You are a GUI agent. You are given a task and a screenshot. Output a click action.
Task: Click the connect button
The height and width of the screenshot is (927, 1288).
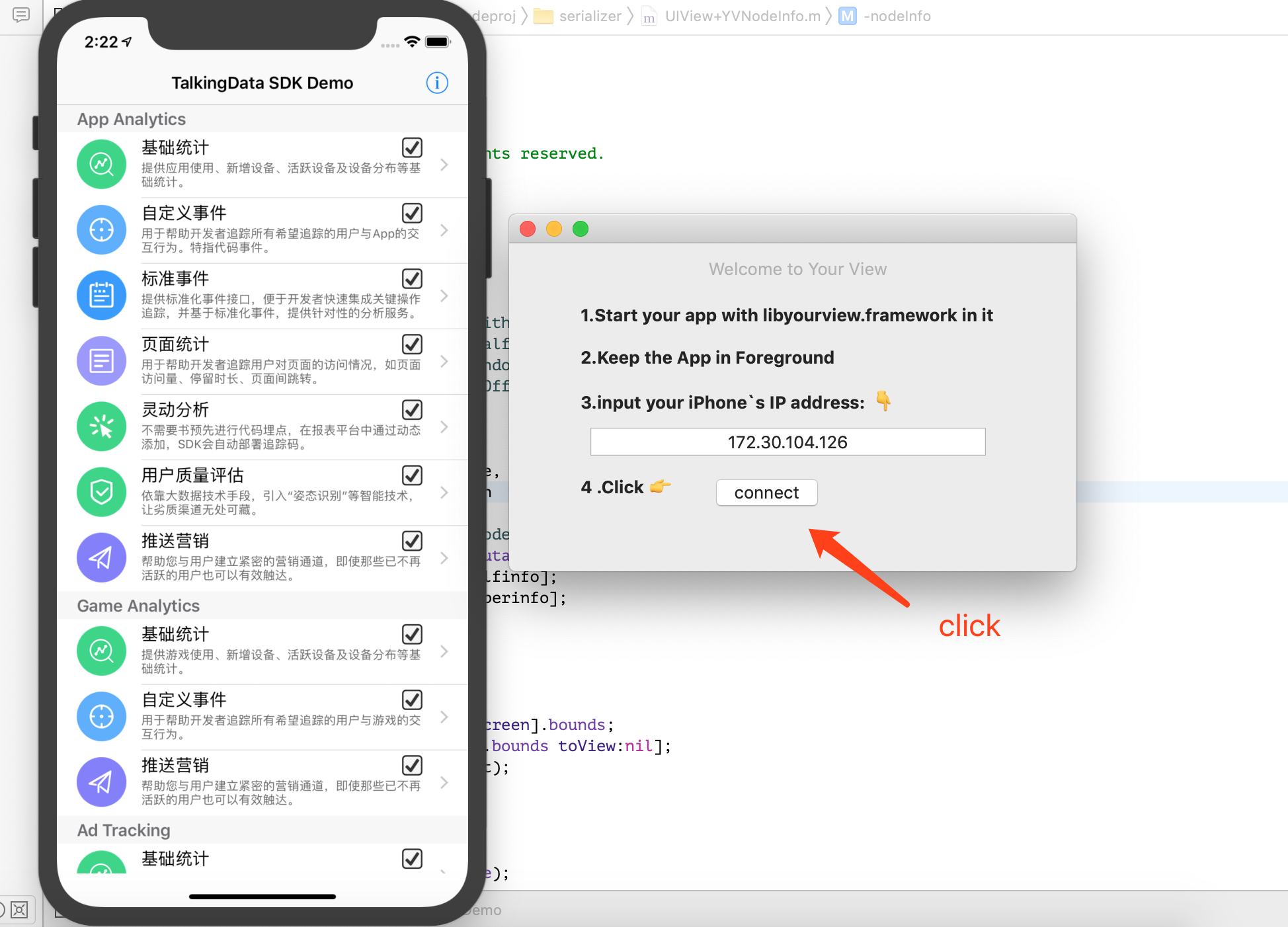(766, 493)
